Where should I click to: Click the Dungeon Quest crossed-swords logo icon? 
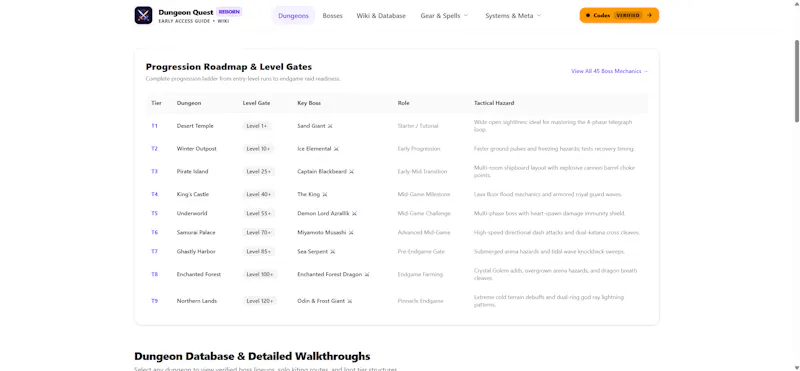pos(143,15)
